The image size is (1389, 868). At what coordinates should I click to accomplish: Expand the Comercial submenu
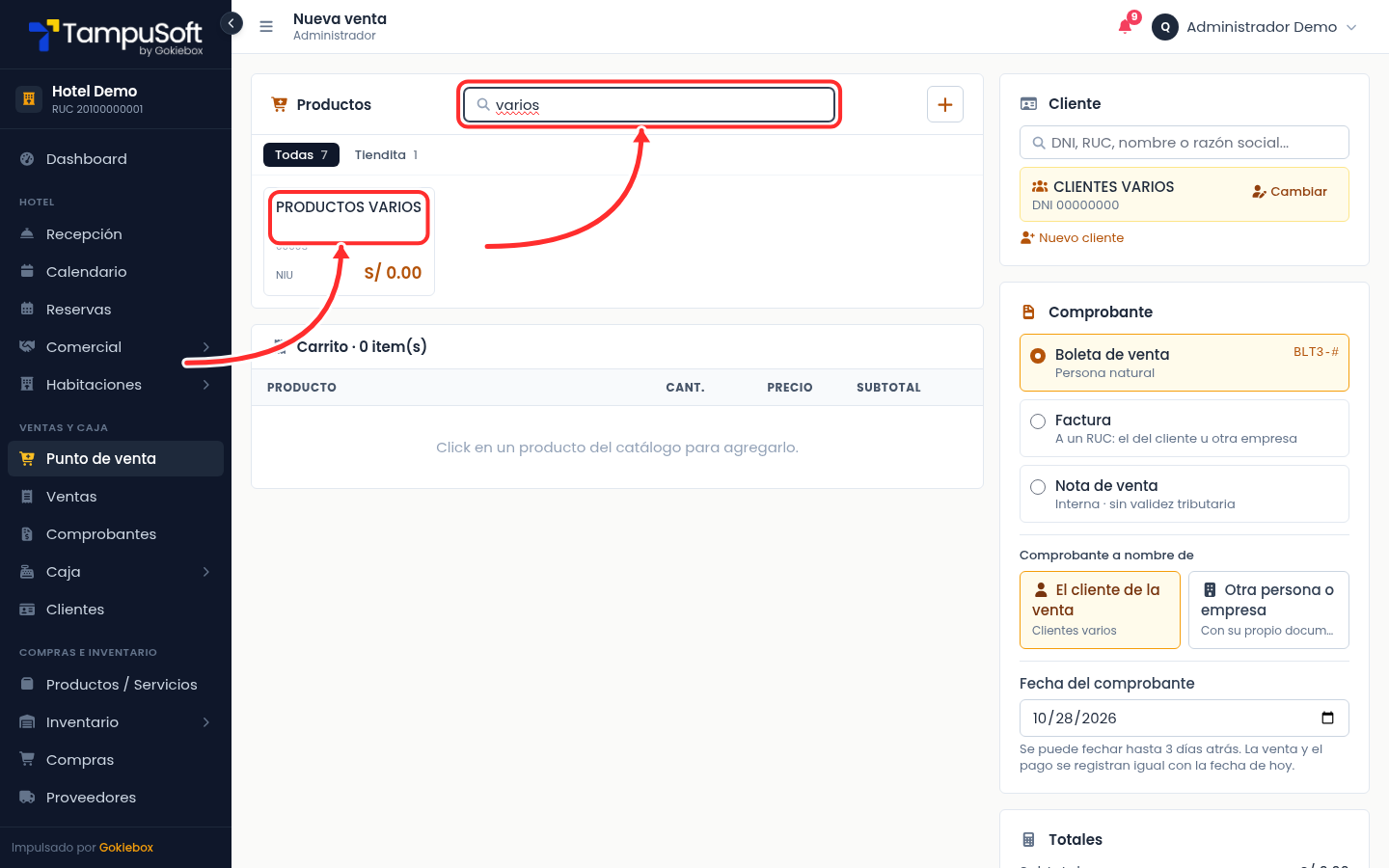coord(116,347)
